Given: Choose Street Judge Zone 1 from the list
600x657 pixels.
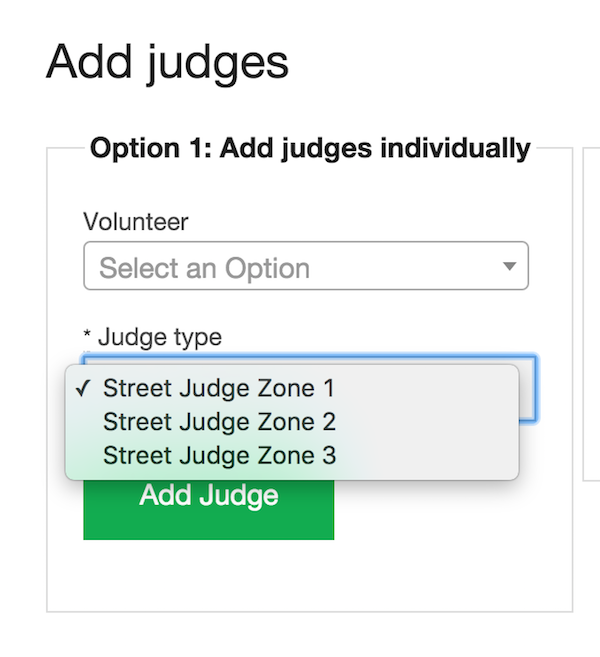Looking at the screenshot, I should 218,388.
